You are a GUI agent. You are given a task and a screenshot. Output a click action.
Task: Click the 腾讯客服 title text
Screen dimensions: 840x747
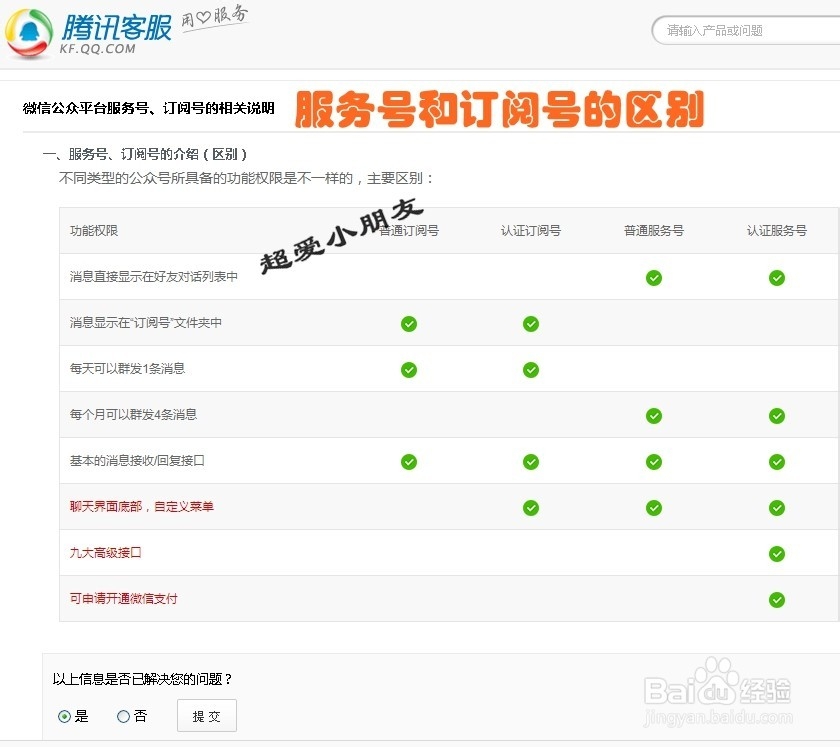116,28
